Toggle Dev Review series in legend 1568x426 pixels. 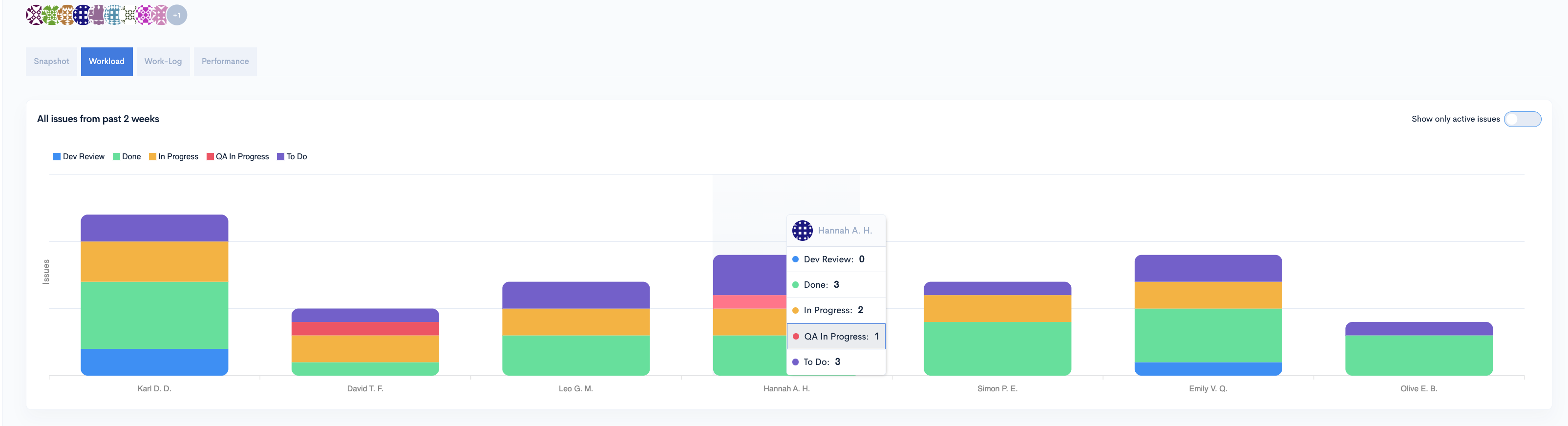tap(79, 156)
